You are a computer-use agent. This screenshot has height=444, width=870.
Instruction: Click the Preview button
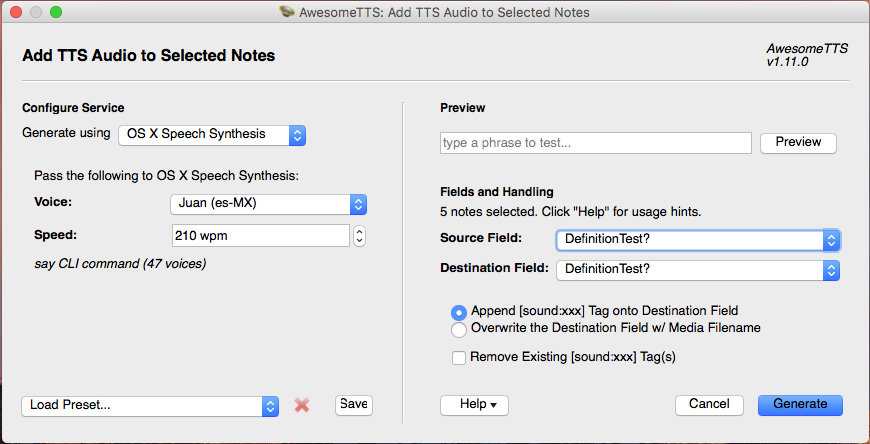tap(798, 143)
